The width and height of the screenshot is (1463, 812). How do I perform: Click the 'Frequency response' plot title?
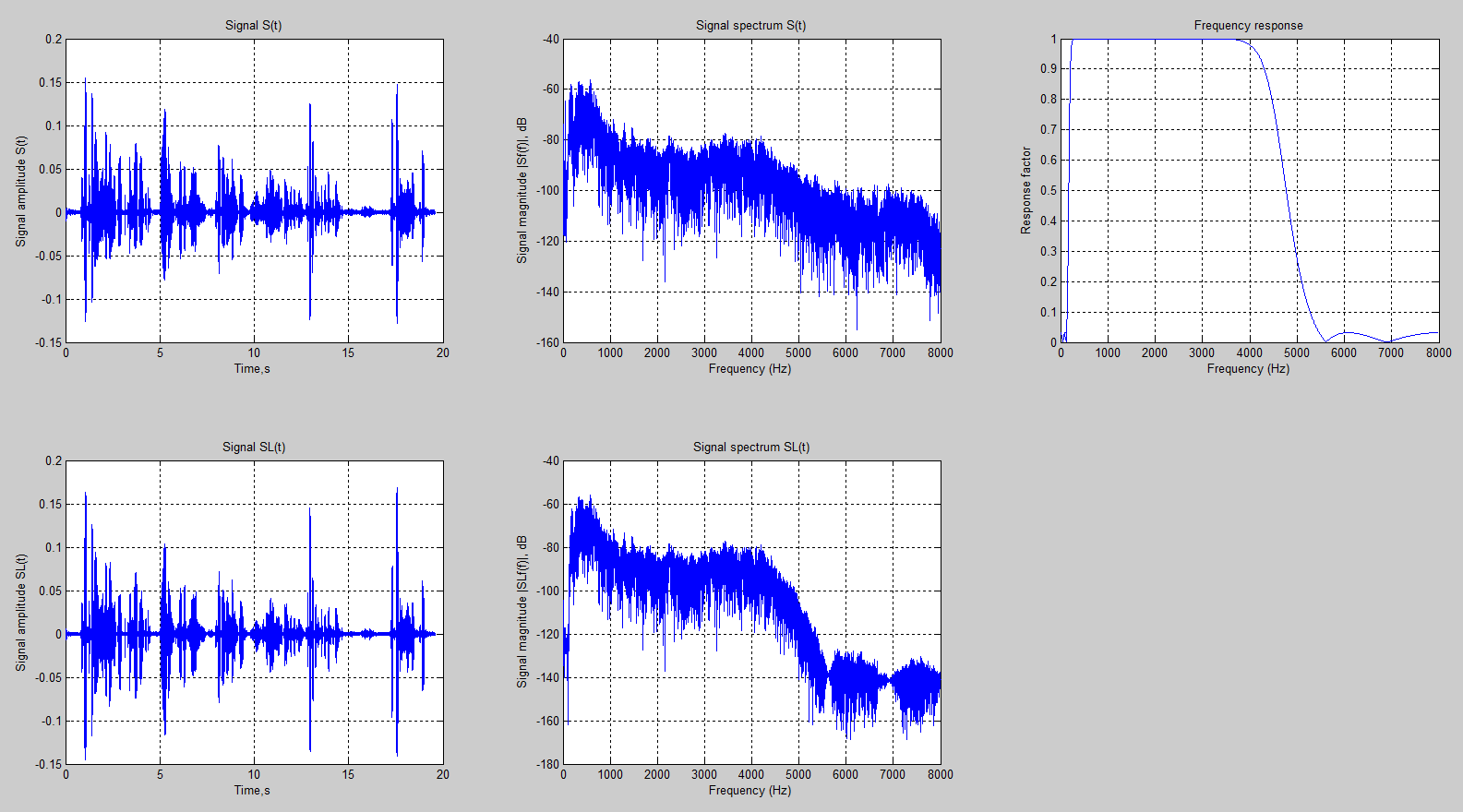[1248, 26]
